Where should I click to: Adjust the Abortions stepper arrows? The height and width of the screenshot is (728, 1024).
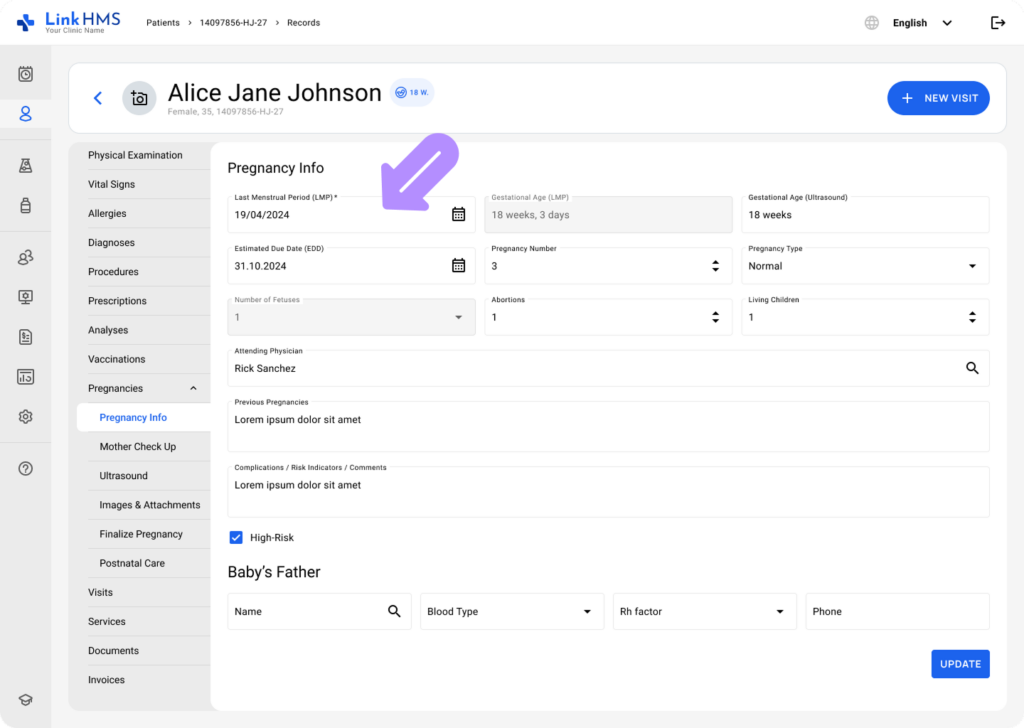click(x=715, y=317)
